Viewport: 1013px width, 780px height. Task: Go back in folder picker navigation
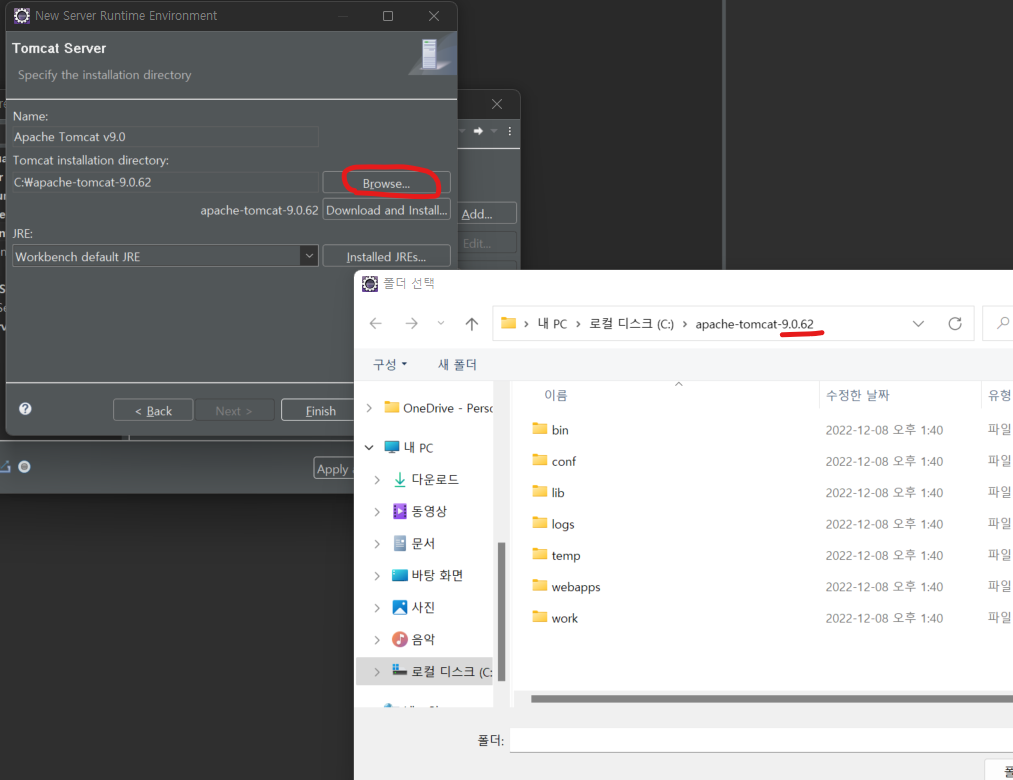(375, 323)
